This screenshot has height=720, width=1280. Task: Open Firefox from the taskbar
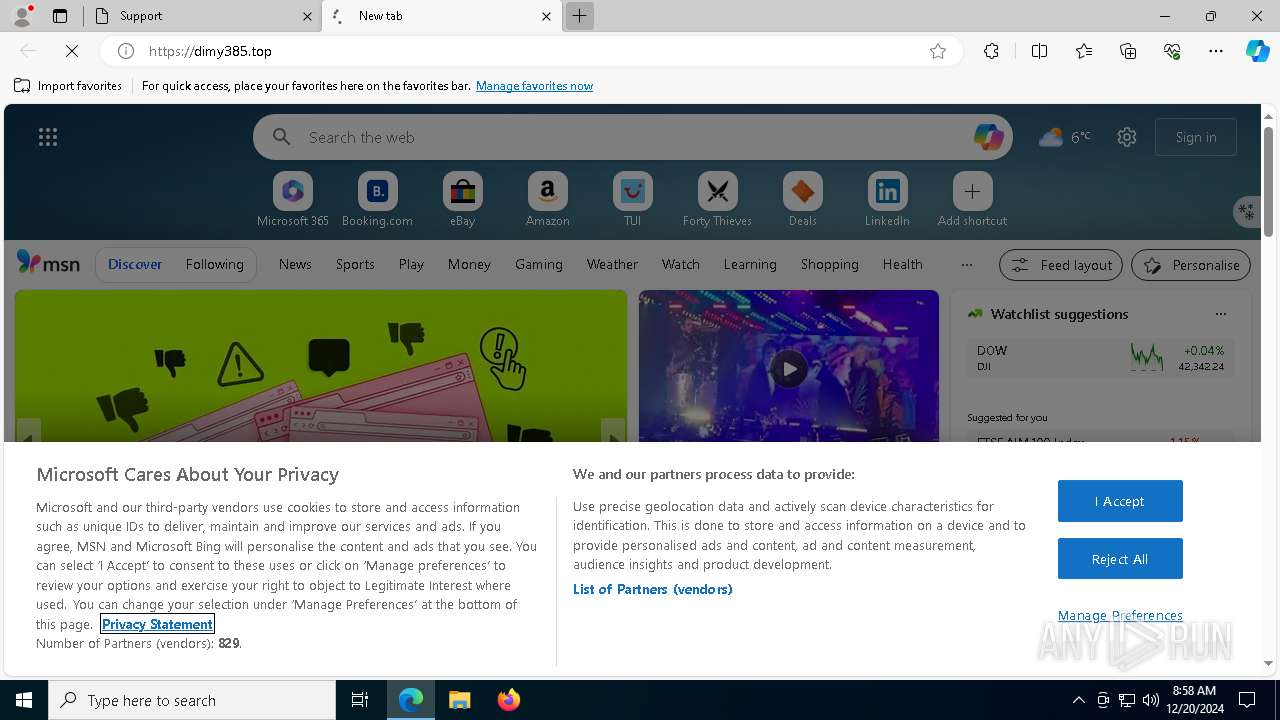tap(509, 700)
